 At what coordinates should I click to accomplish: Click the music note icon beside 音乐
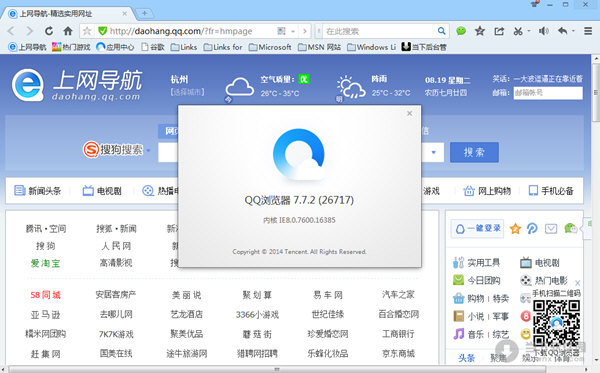(x=458, y=334)
